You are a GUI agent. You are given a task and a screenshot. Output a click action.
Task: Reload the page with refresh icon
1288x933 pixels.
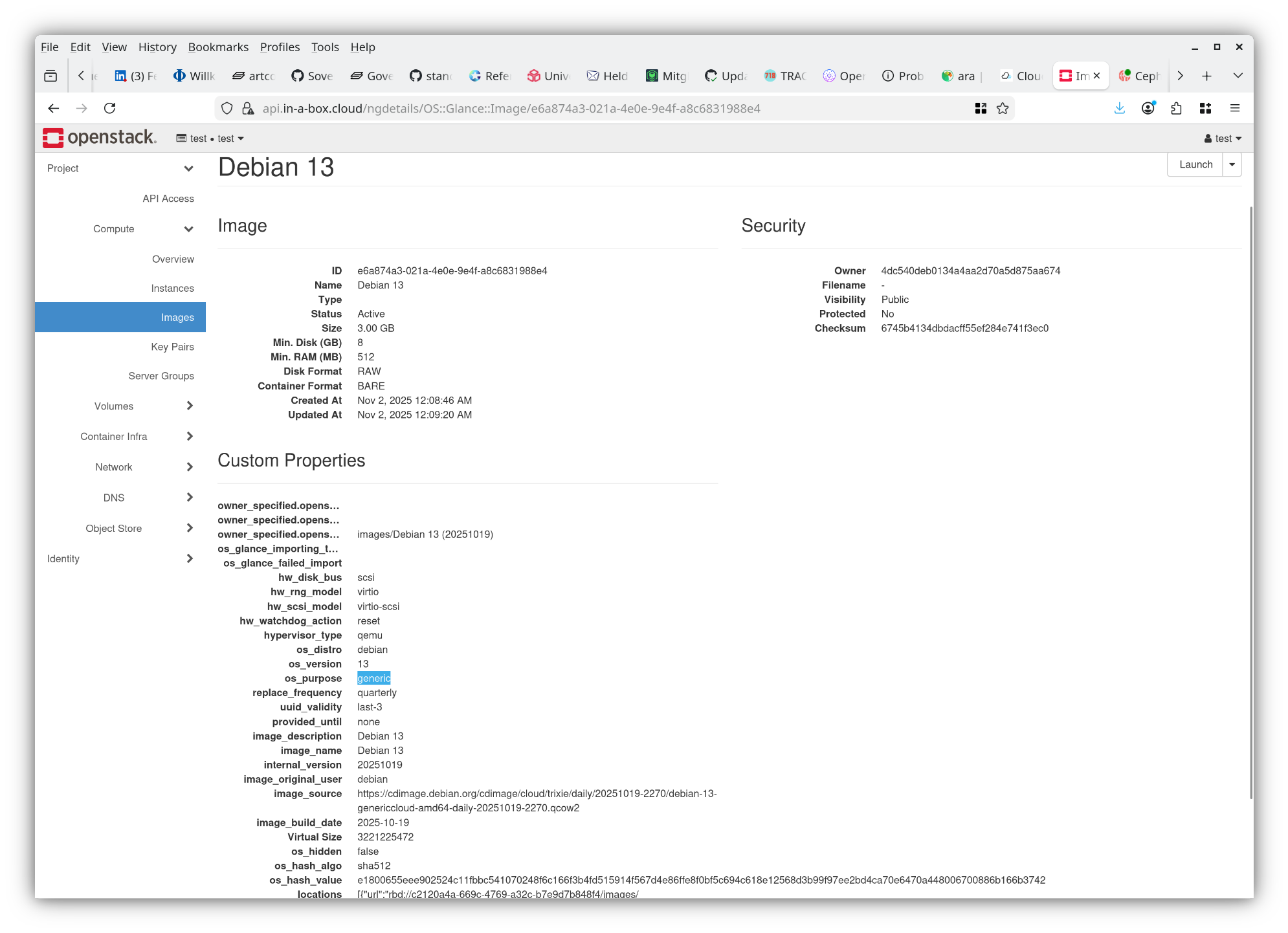[x=110, y=108]
